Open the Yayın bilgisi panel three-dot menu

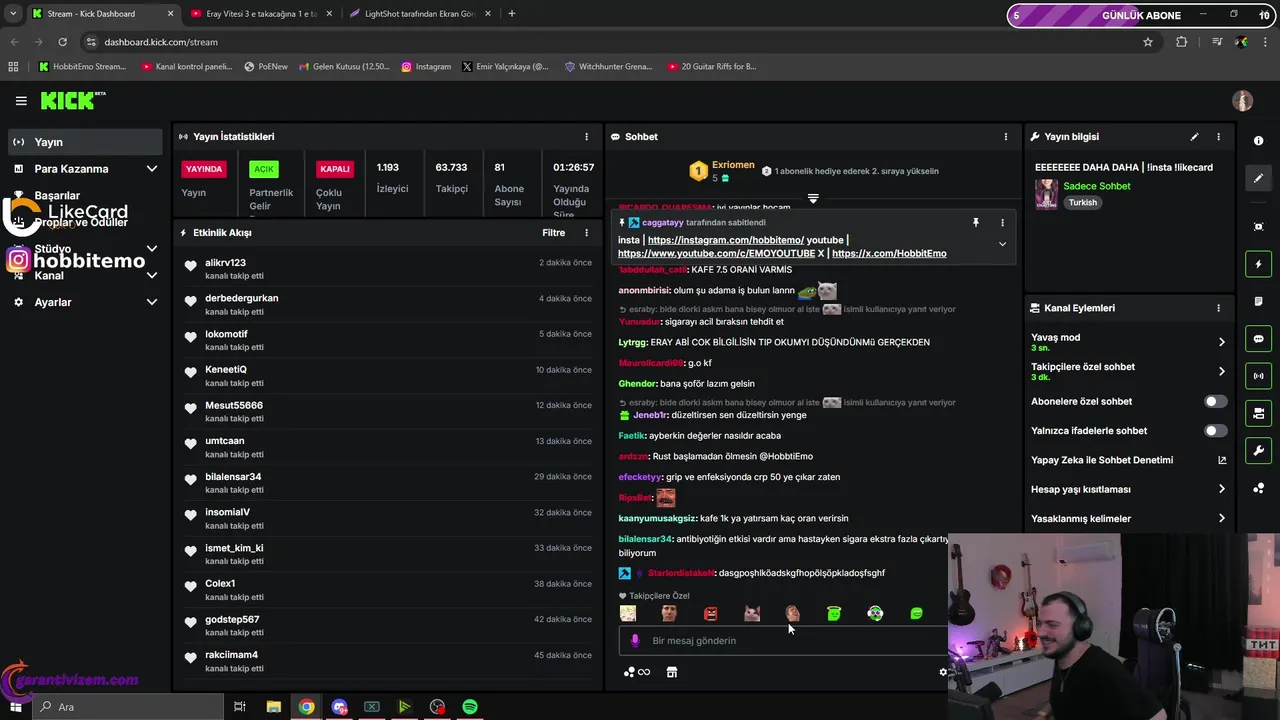(x=1218, y=137)
